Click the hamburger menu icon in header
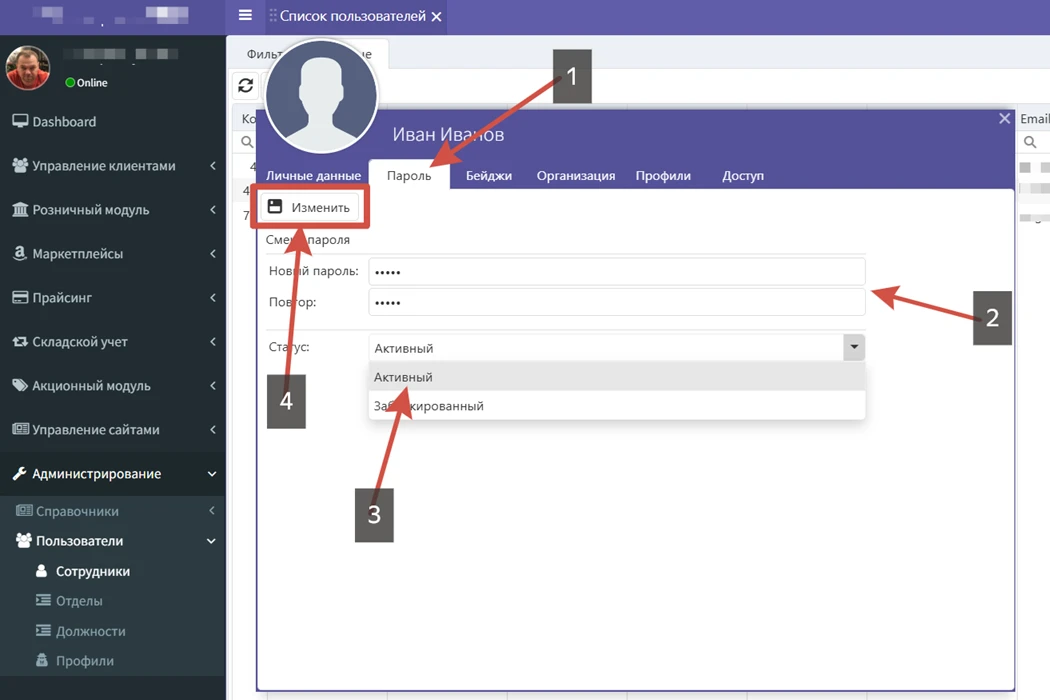The image size is (1050, 700). pyautogui.click(x=245, y=15)
